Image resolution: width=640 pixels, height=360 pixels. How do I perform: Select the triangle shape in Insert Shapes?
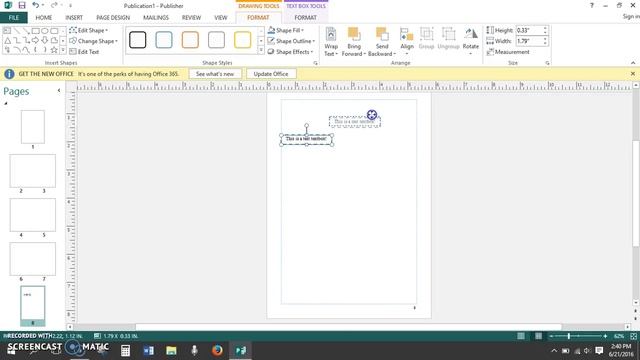[x=7, y=40]
